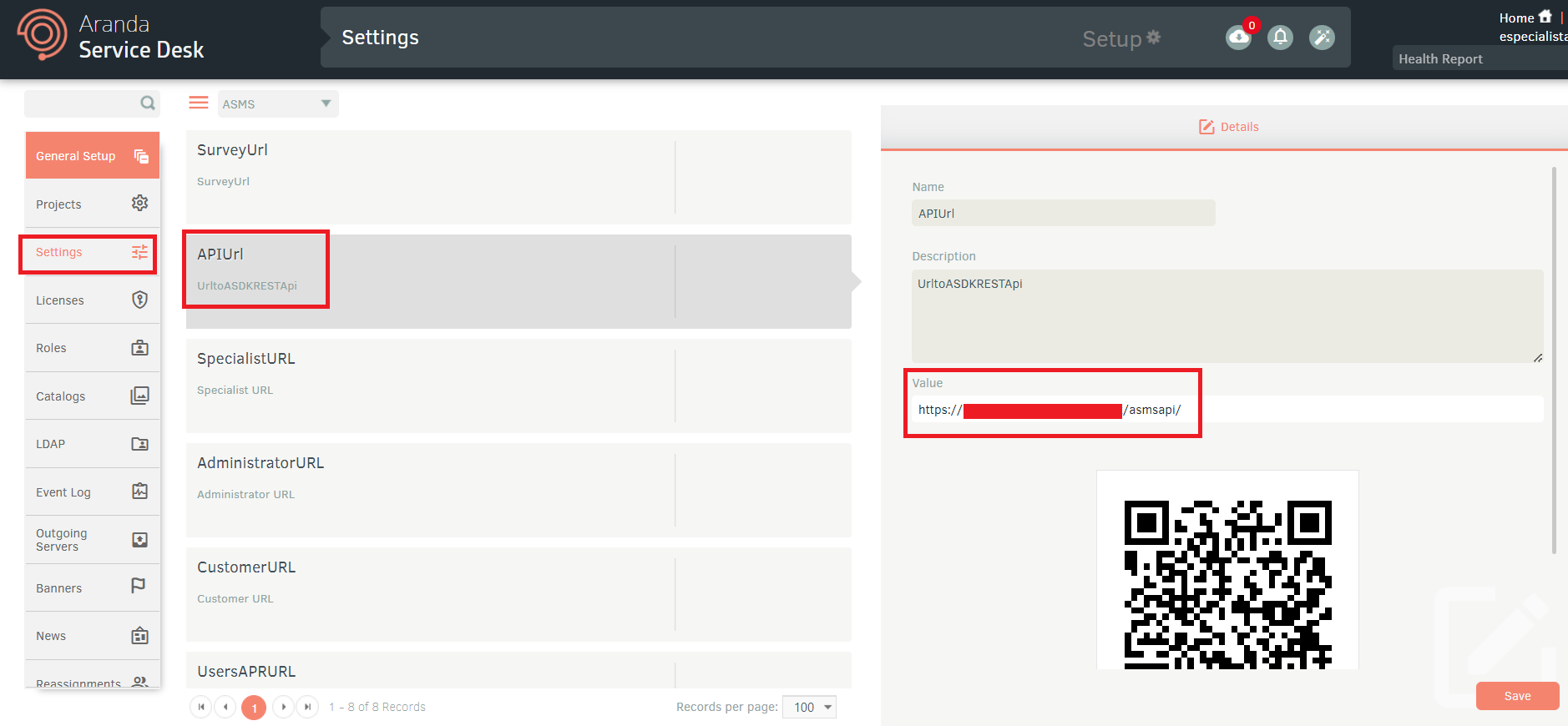
Task: Select the SurveyUrl setting row
Action: pos(518,177)
